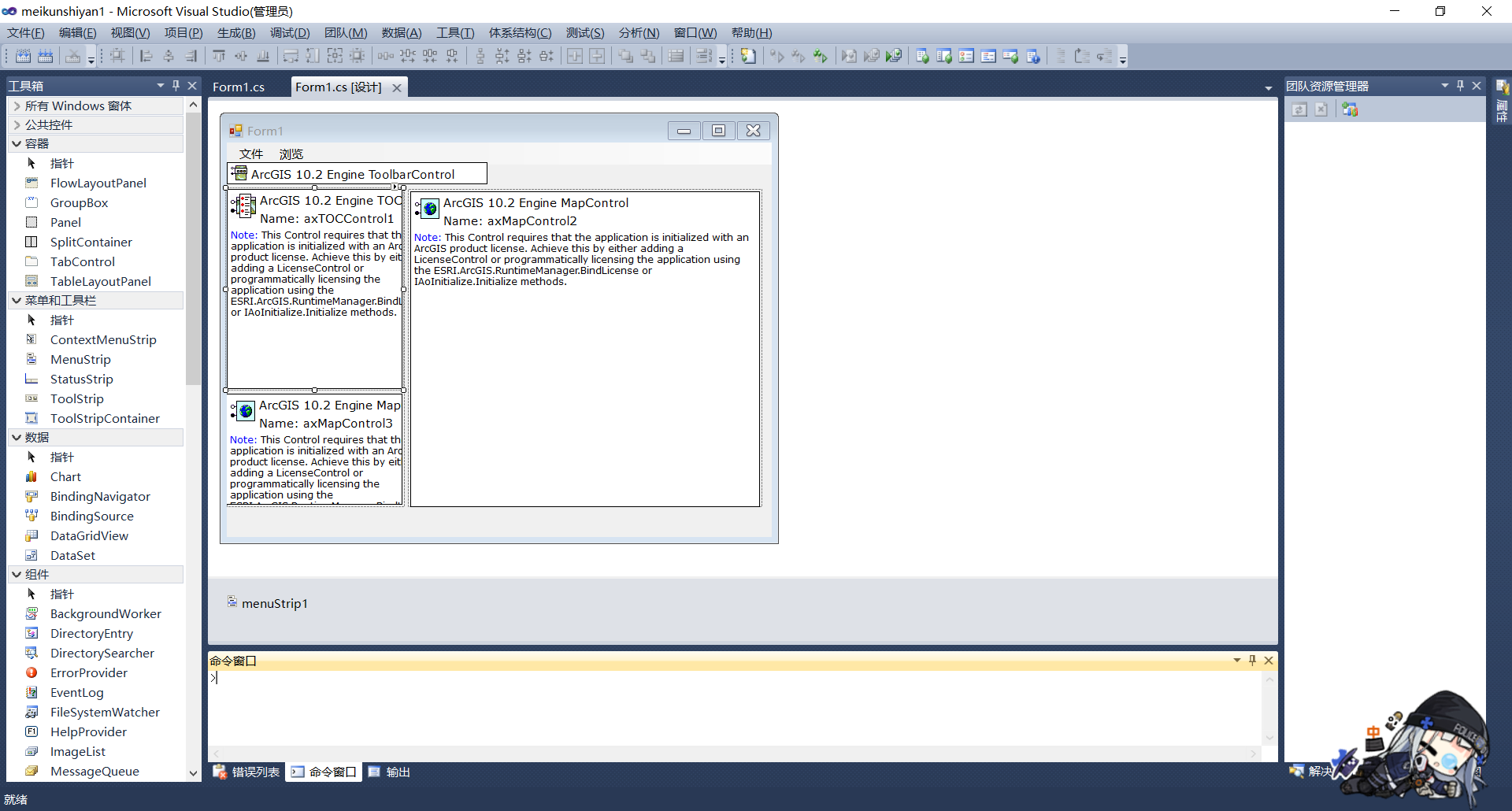Click the Align to Grid toolbar icon
This screenshot has height=811, width=1512.
(x=117, y=56)
